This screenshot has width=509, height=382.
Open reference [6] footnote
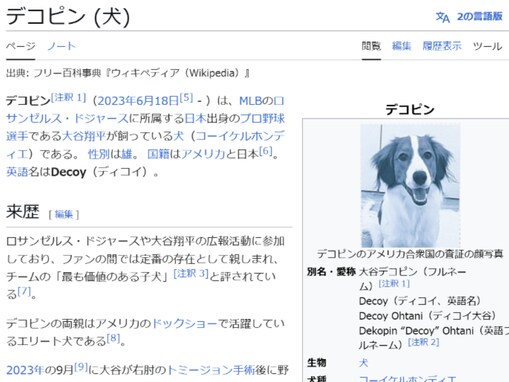coord(266,151)
